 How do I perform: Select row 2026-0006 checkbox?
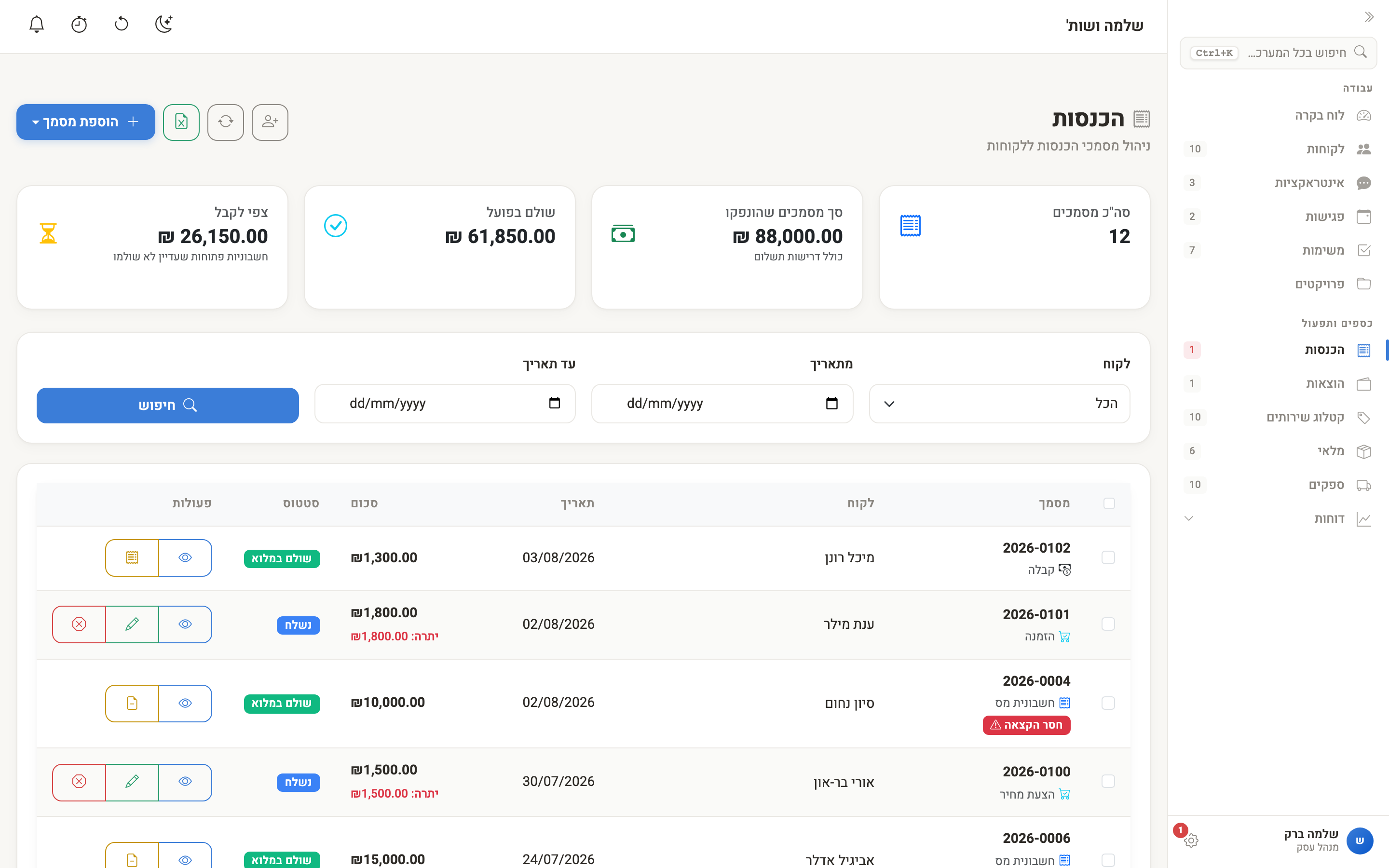click(x=1108, y=860)
